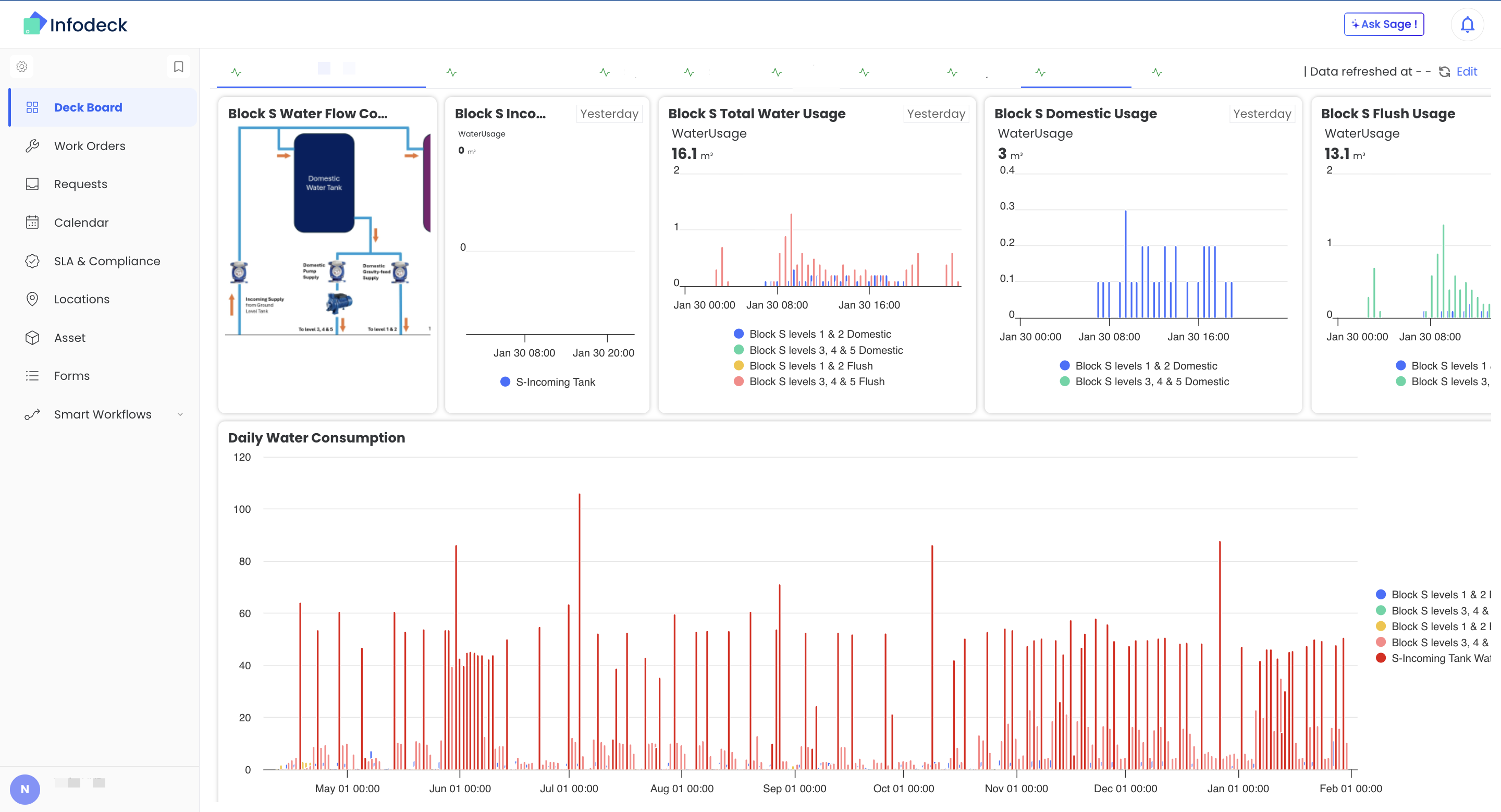Select Deck Board in the sidebar menu

pos(88,107)
